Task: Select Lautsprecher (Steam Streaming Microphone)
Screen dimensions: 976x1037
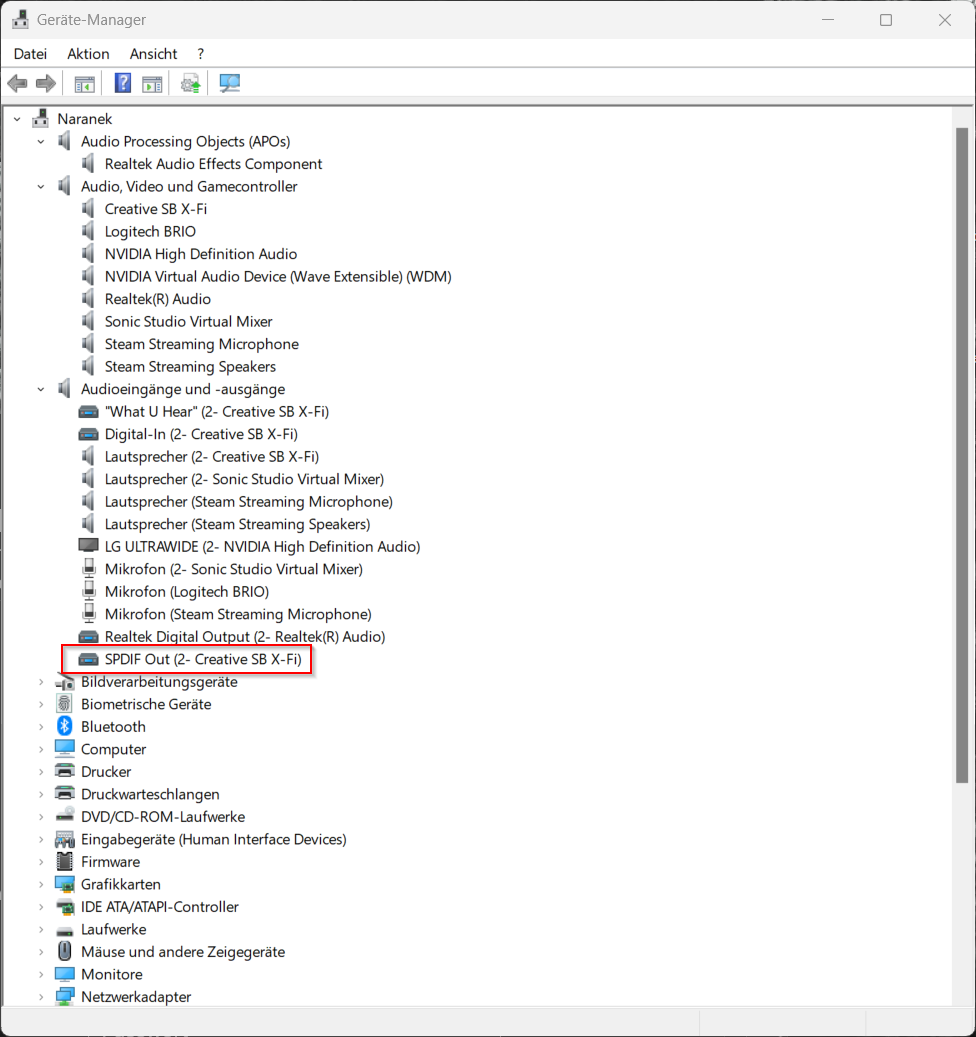Action: point(249,501)
